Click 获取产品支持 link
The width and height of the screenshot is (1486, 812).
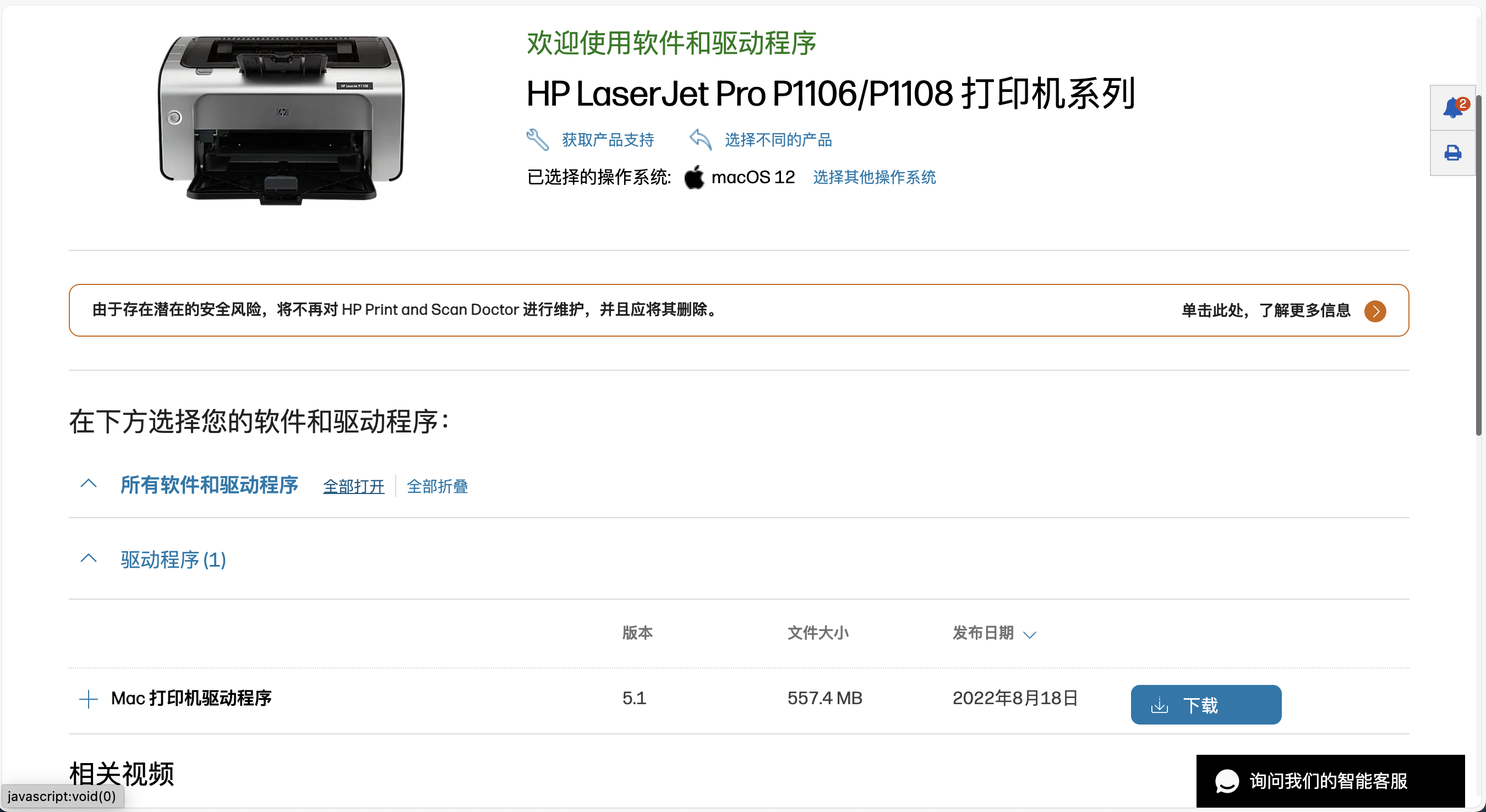[x=608, y=140]
